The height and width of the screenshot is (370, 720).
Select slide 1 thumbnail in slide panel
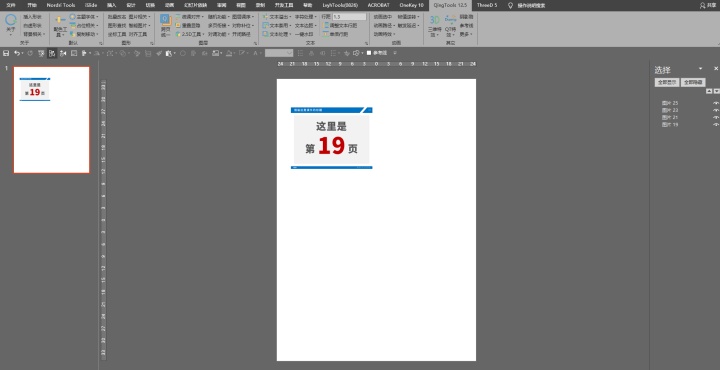(51, 120)
